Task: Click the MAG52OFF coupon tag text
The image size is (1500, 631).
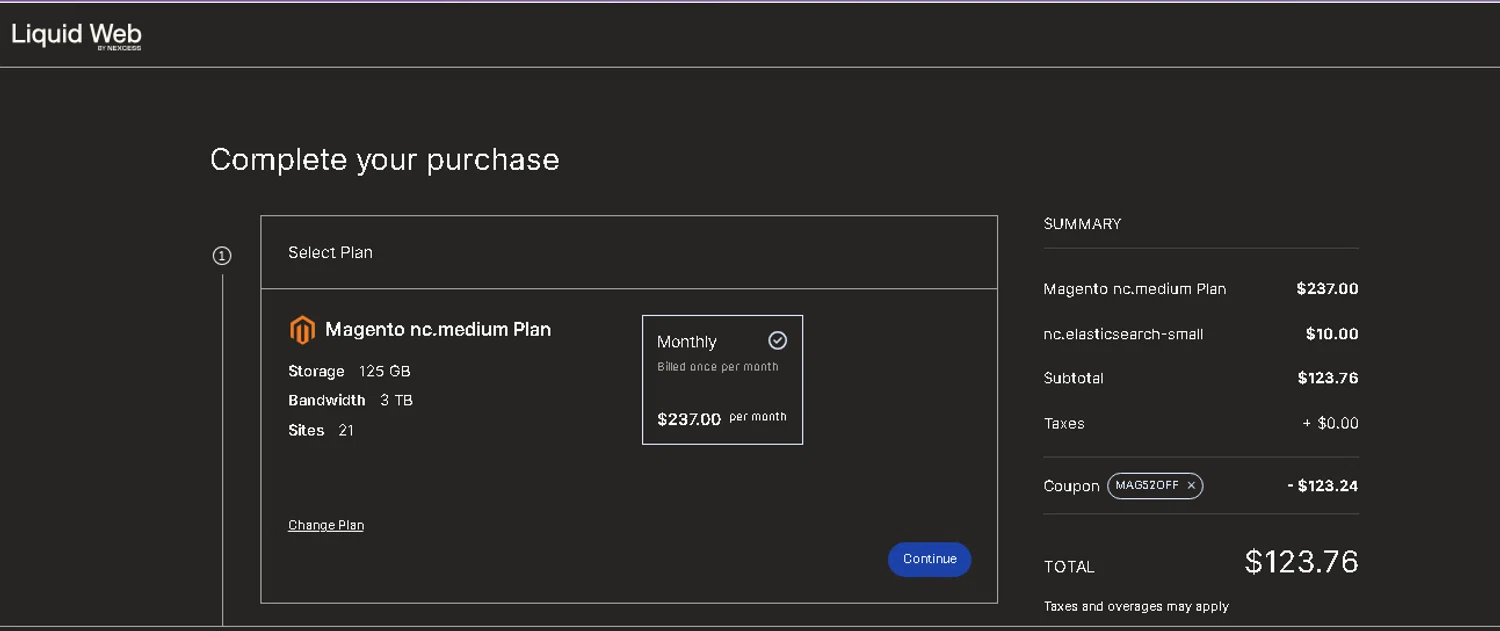Action: [1147, 486]
